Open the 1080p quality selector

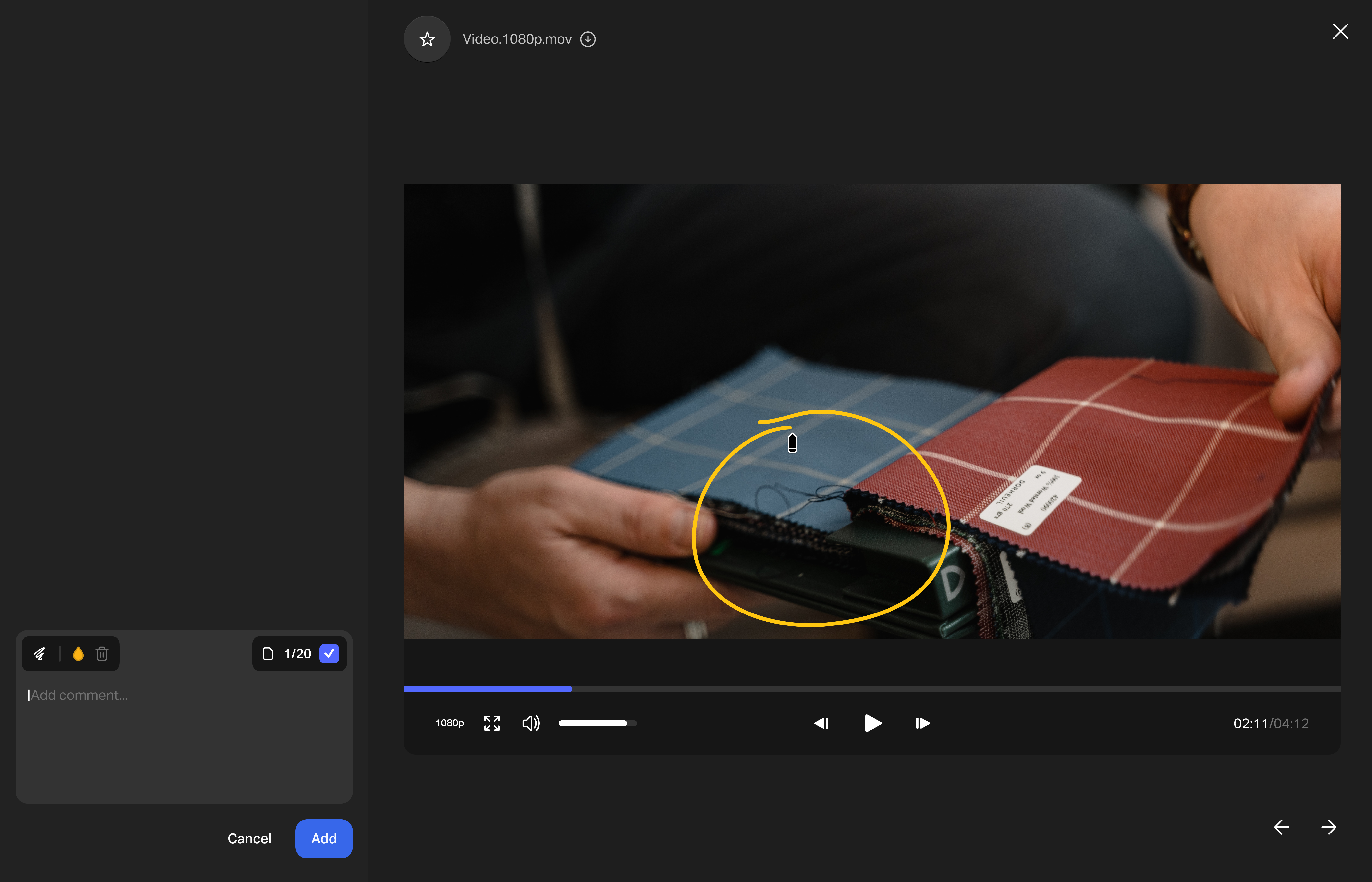tap(450, 723)
